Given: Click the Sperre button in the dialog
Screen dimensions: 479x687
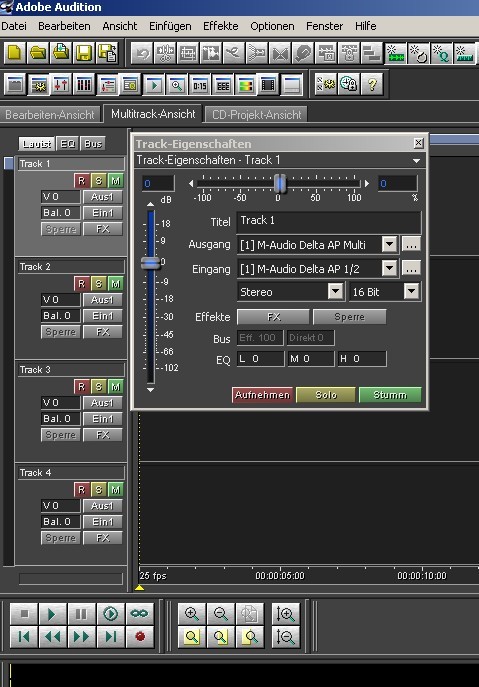Looking at the screenshot, I should 349,316.
